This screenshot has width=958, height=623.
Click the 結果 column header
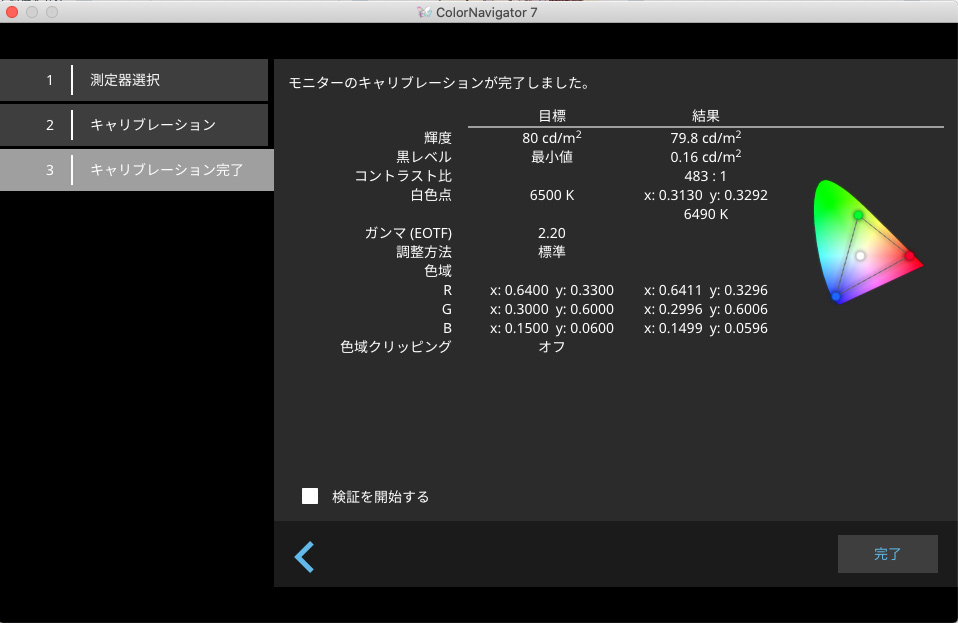(706, 115)
